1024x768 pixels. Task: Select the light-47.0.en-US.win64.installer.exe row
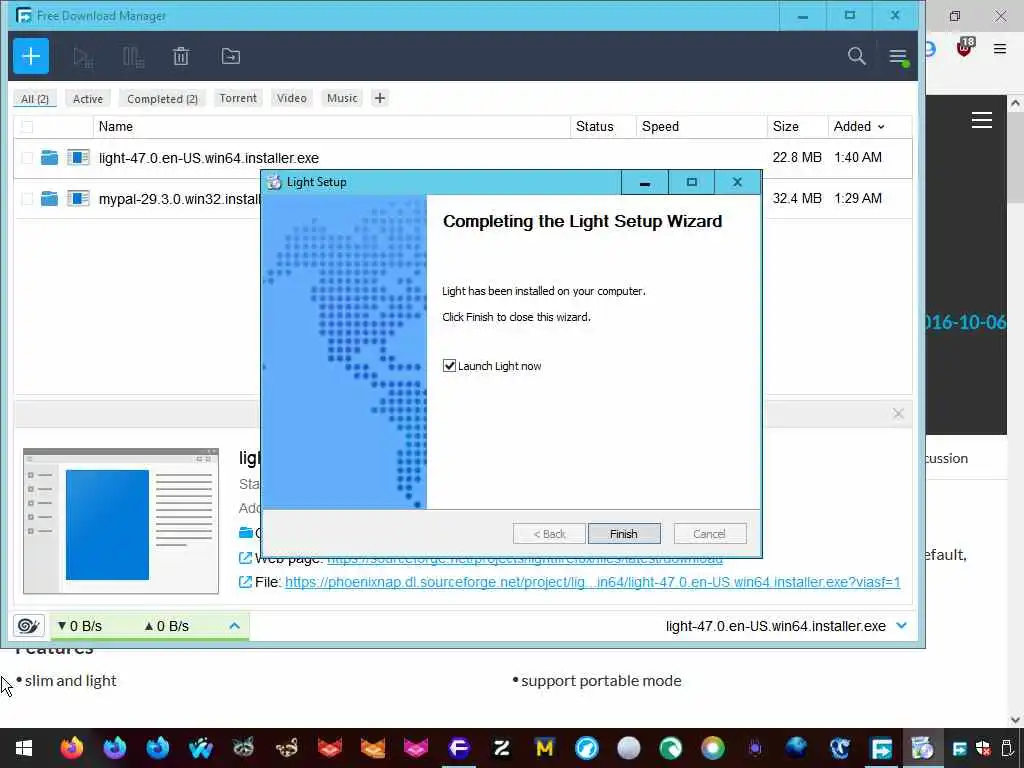tap(462, 157)
